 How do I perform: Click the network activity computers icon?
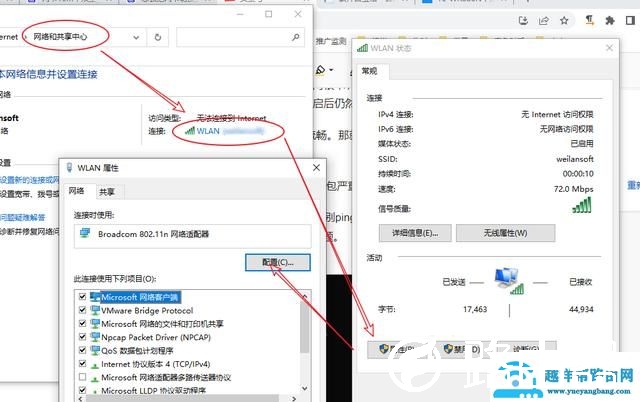pos(509,281)
